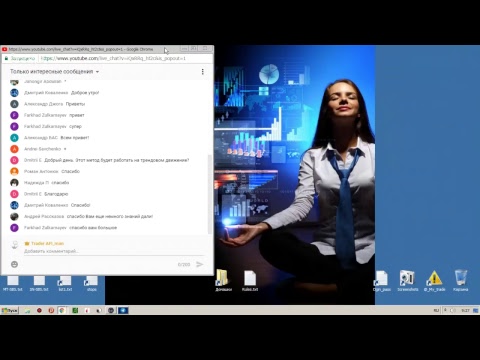Viewport: 480px width, 360px height.
Task: Open the chat options three-dot menu
Action: click(x=202, y=72)
